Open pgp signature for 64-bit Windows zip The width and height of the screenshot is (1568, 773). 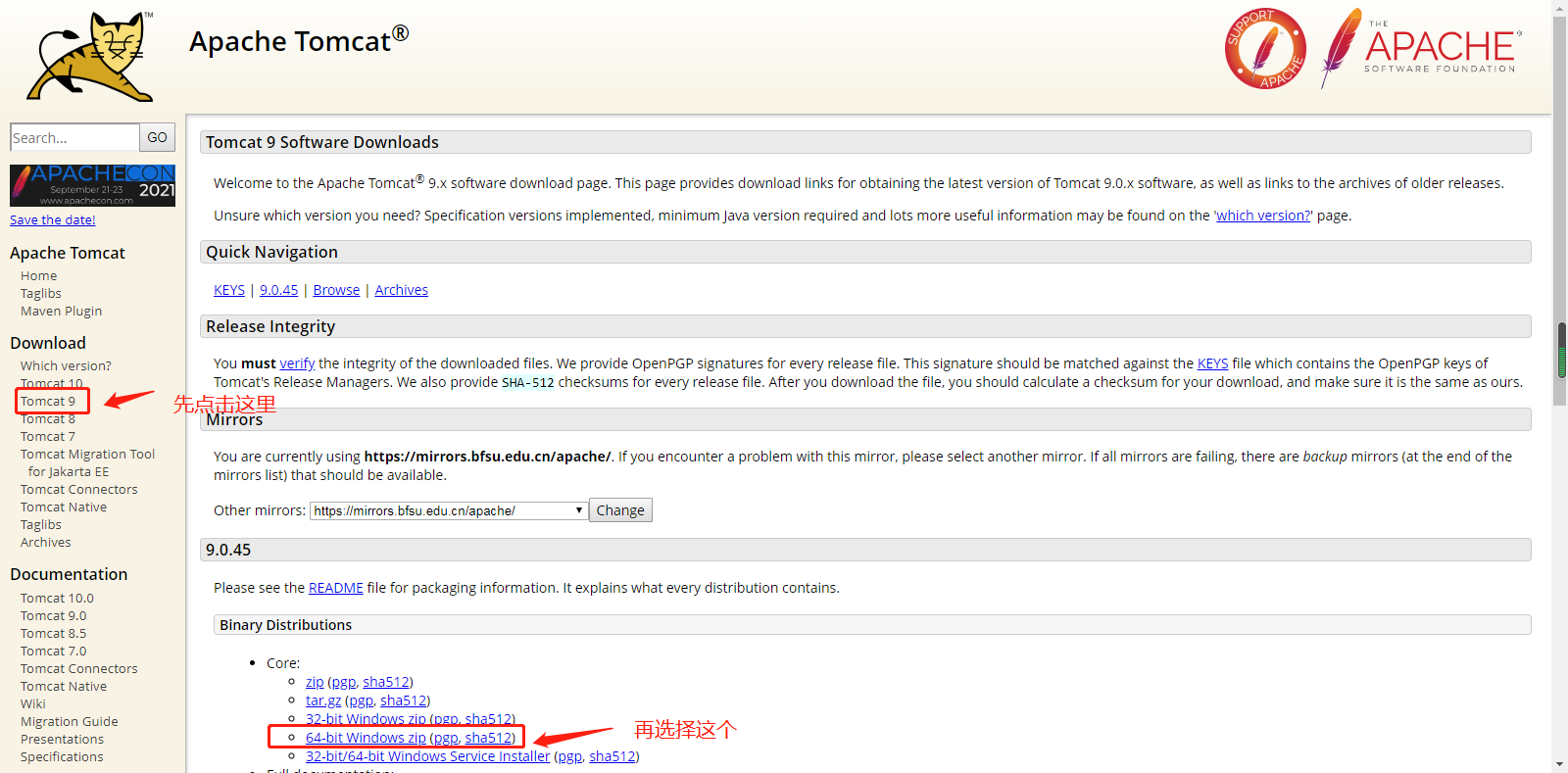446,738
